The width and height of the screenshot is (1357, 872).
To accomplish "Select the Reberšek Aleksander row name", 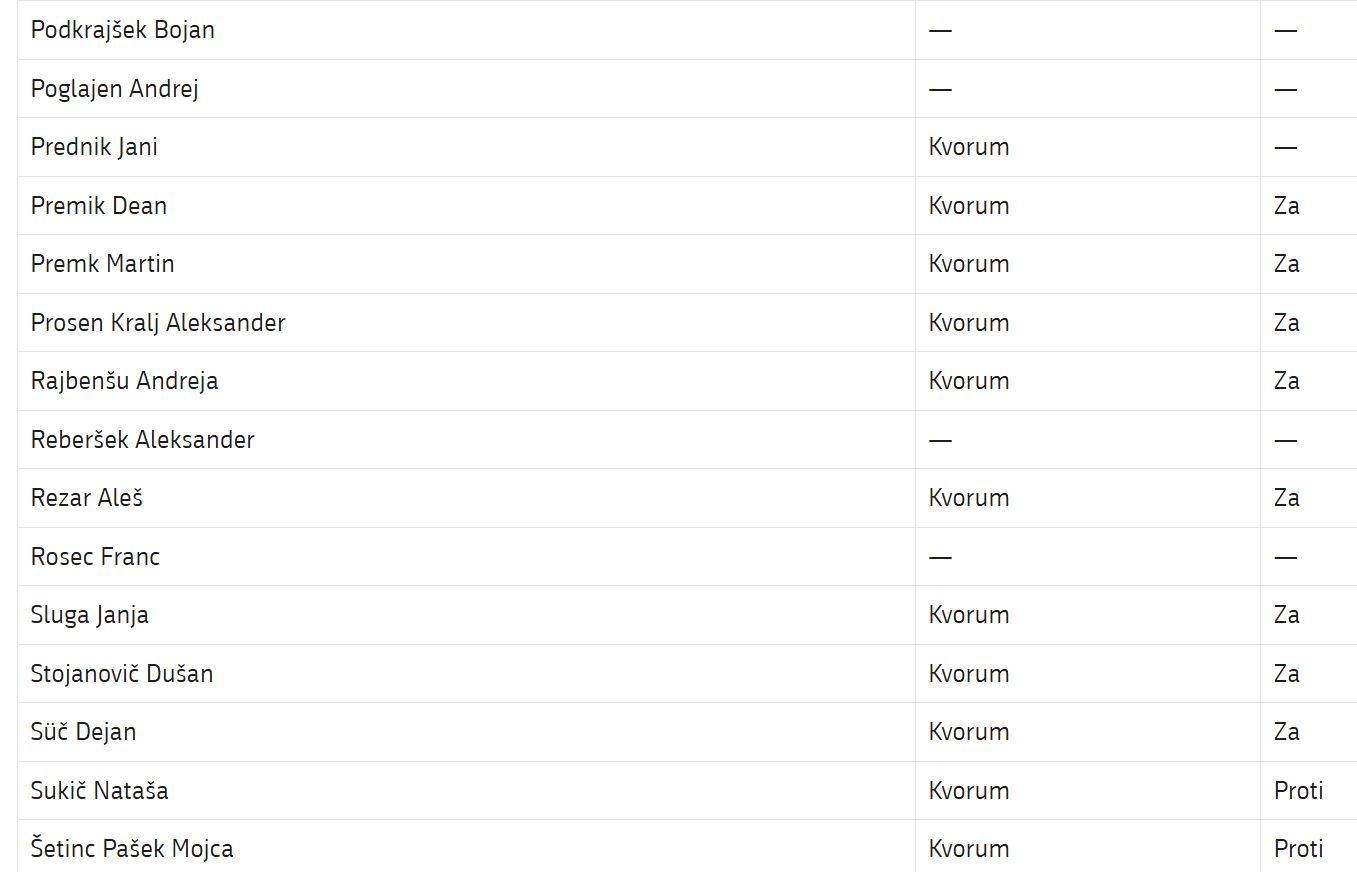I will point(143,440).
